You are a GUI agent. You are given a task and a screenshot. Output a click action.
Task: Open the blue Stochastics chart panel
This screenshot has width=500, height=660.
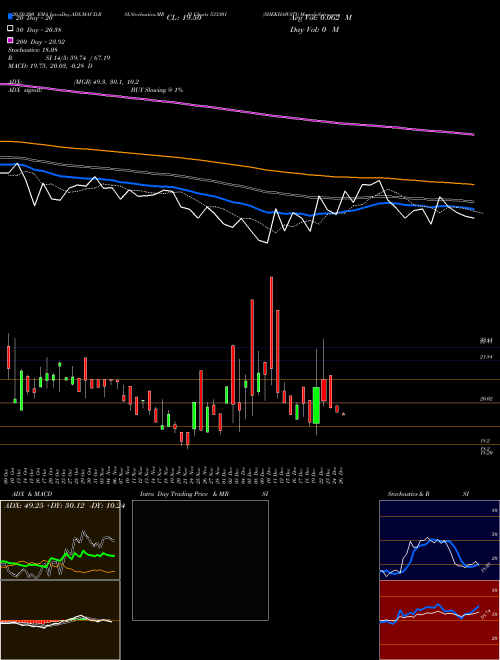point(439,540)
